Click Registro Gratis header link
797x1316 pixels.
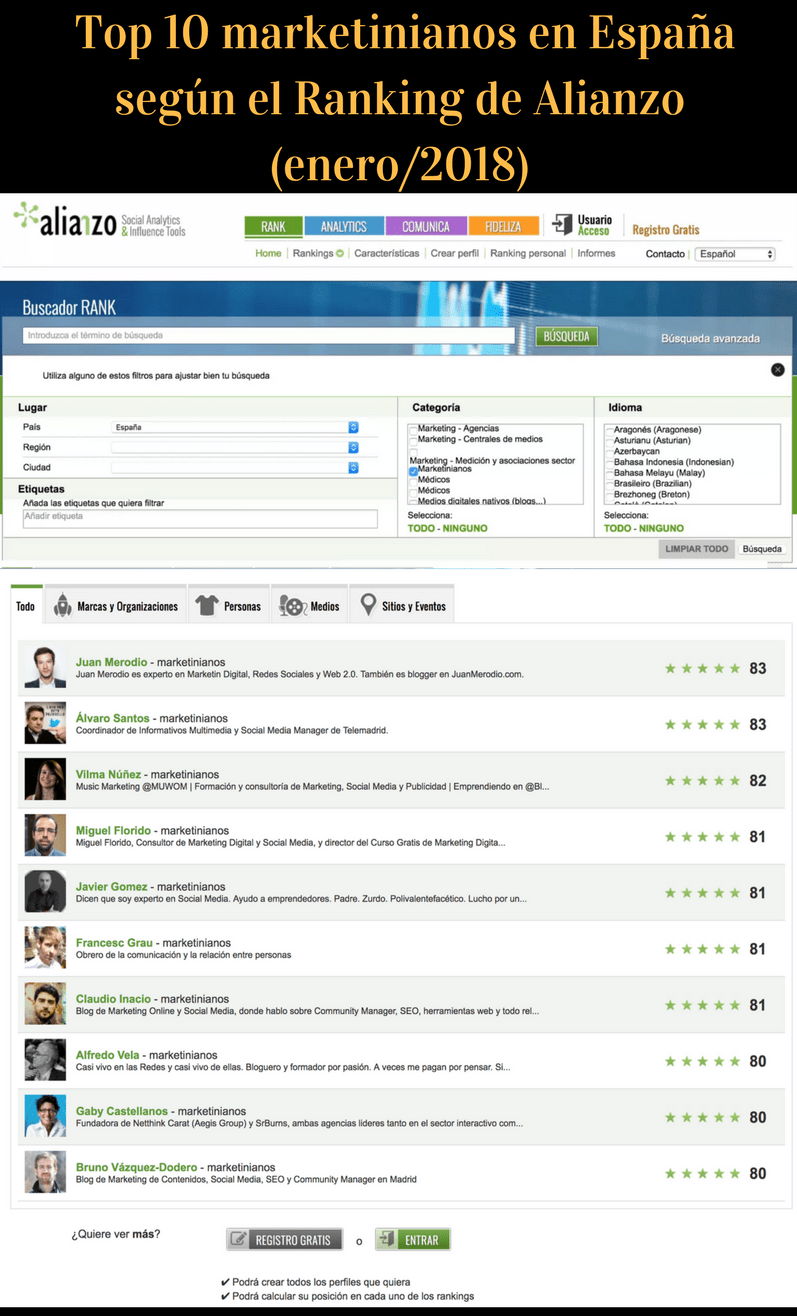tap(666, 230)
